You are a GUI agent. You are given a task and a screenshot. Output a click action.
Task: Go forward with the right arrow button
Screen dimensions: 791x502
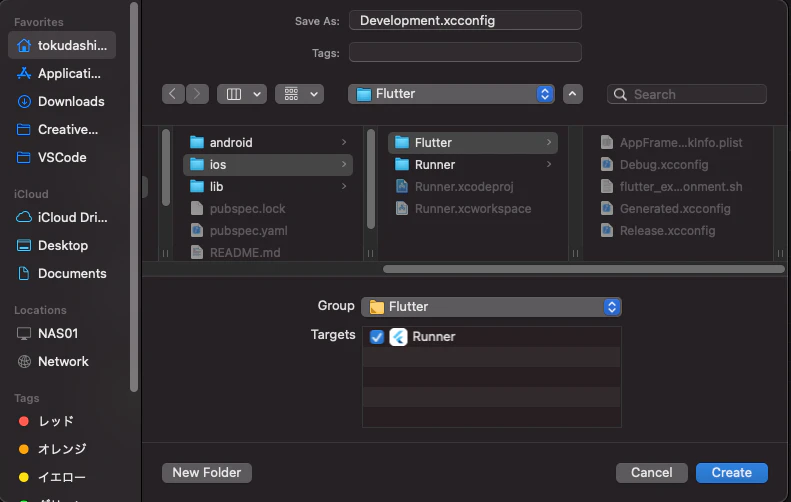(197, 94)
